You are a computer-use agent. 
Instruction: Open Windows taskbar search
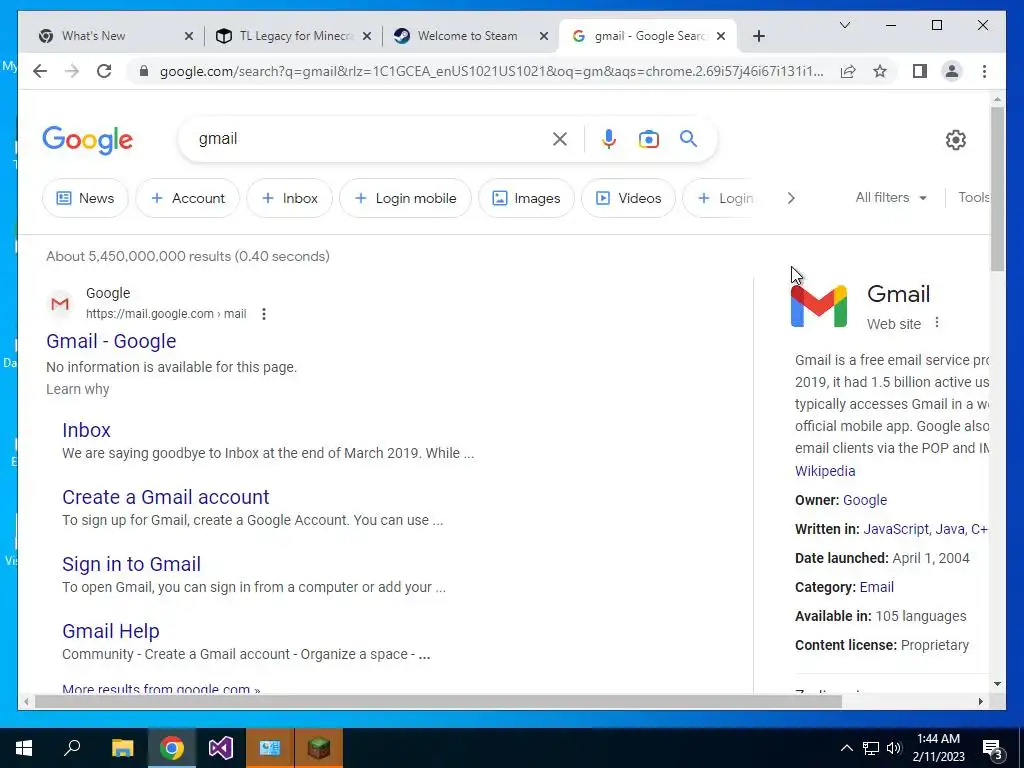tap(72, 748)
